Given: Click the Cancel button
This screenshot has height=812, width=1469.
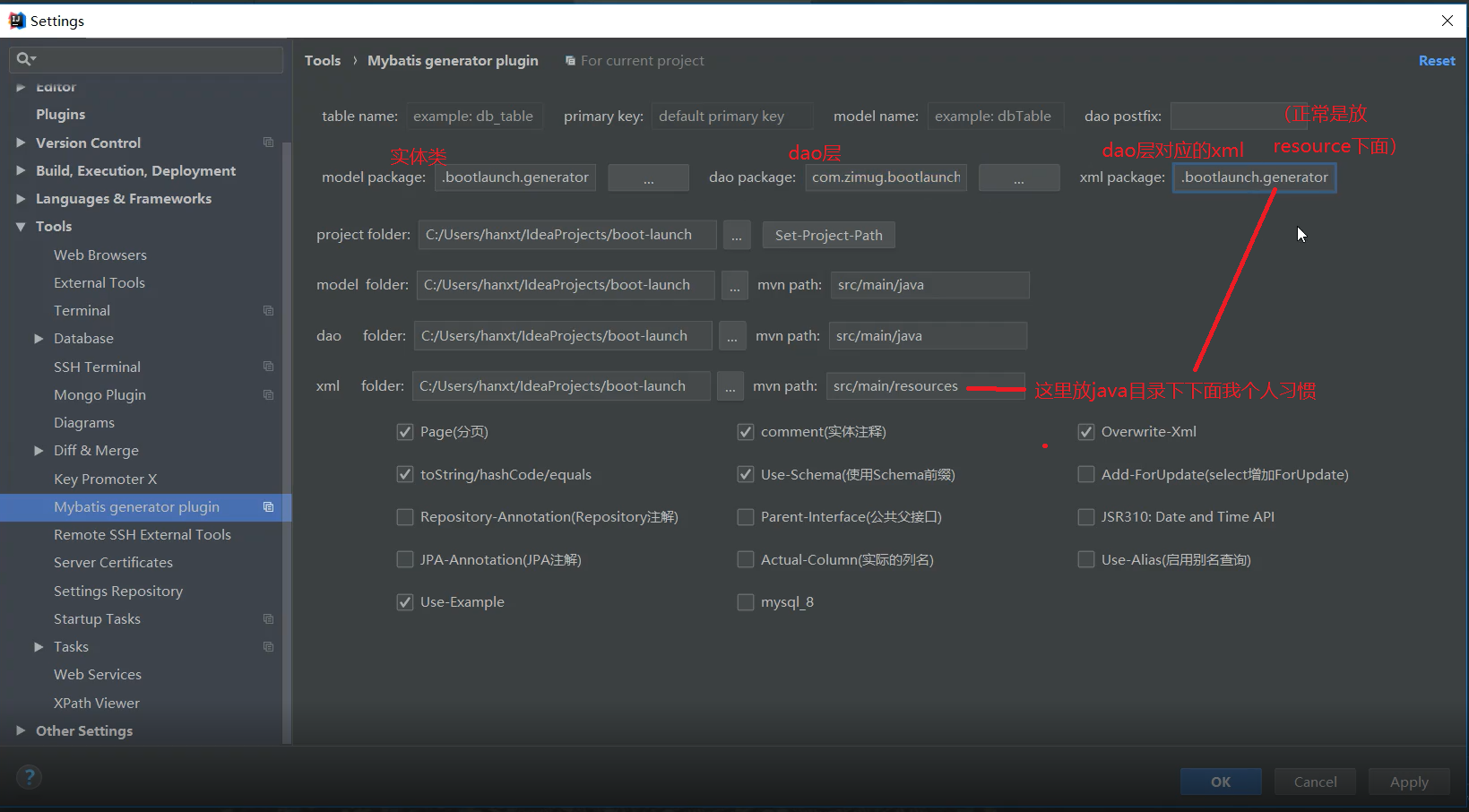Looking at the screenshot, I should 1315,782.
